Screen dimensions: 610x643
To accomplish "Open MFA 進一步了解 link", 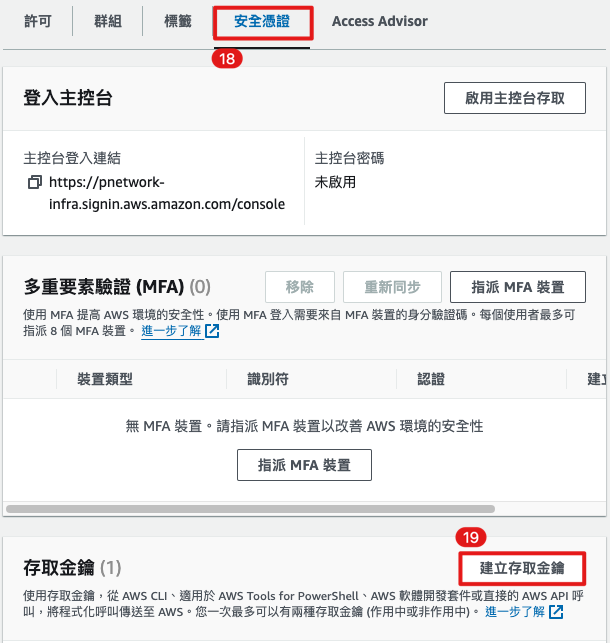I will 171,331.
